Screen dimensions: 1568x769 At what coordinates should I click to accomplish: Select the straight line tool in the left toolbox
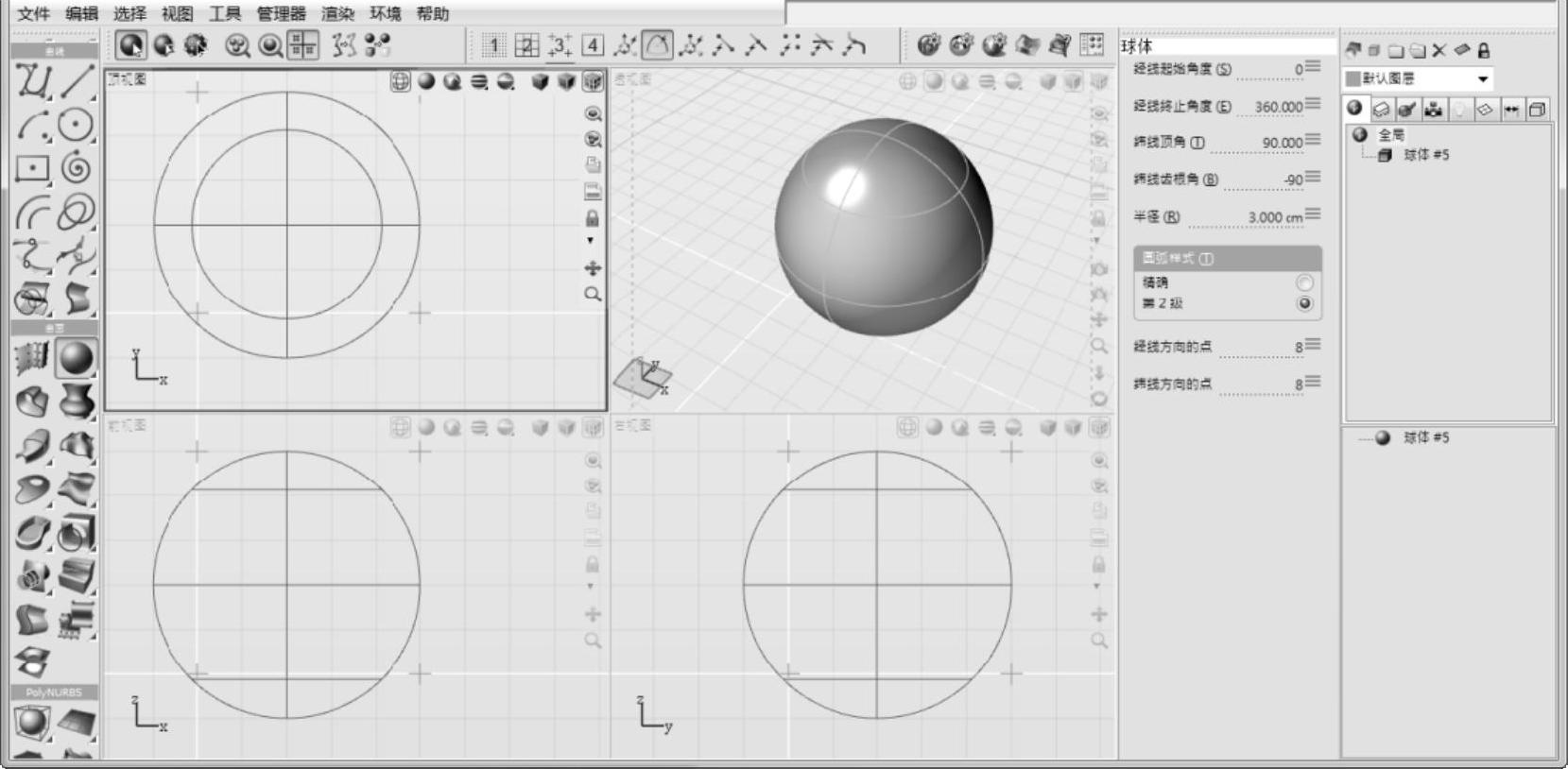click(x=77, y=81)
